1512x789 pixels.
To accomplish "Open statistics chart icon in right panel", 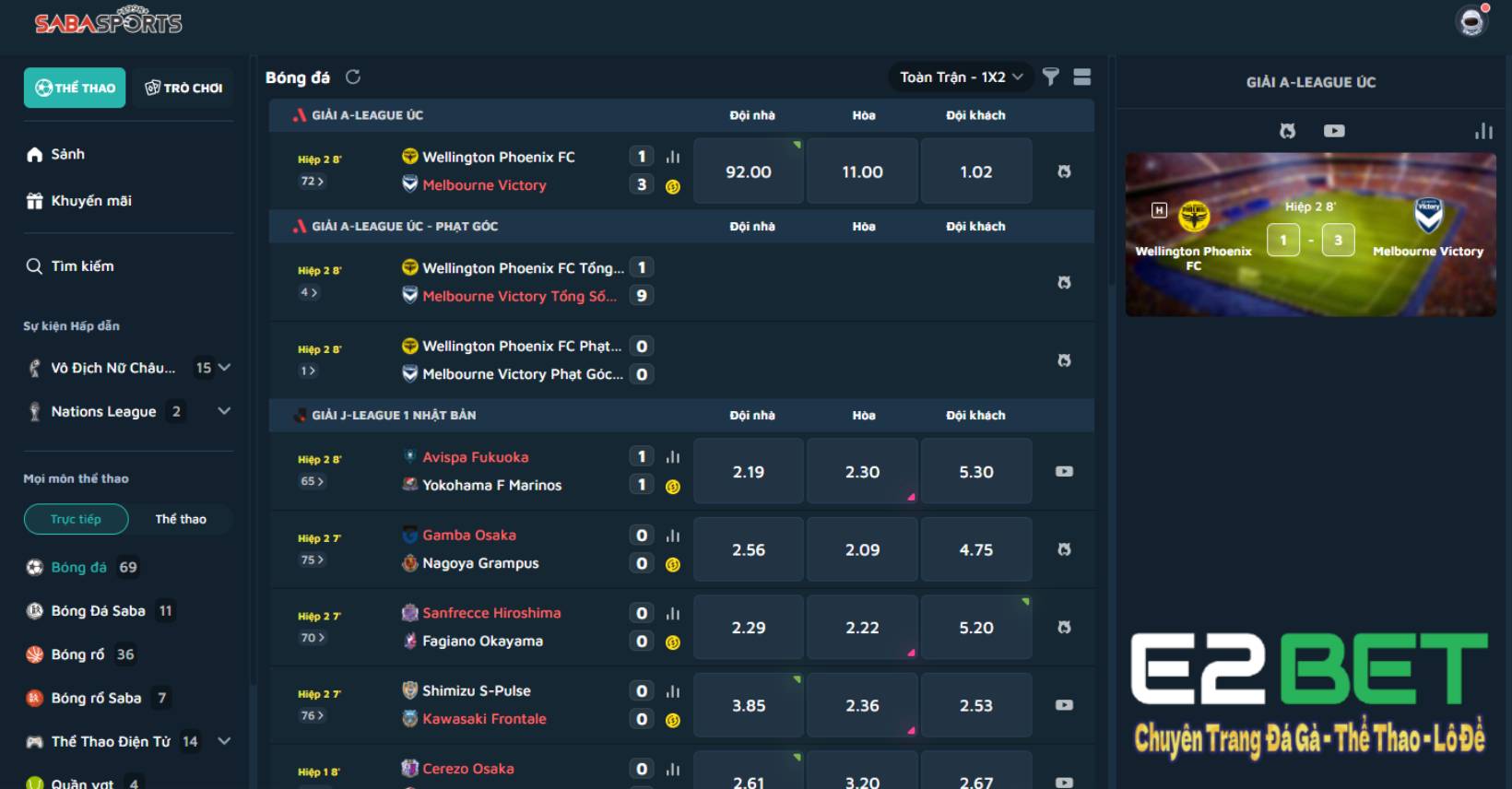I will click(x=1483, y=131).
